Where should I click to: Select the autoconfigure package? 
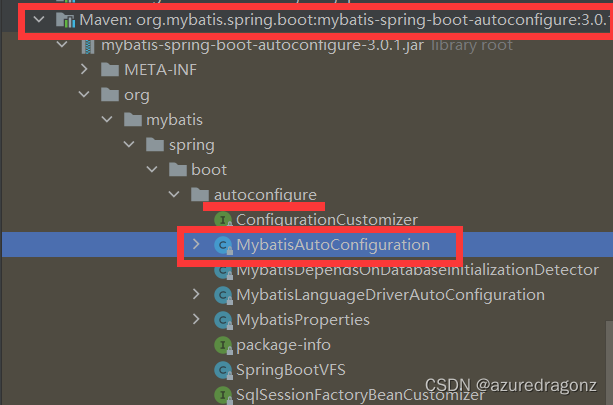[x=265, y=195]
